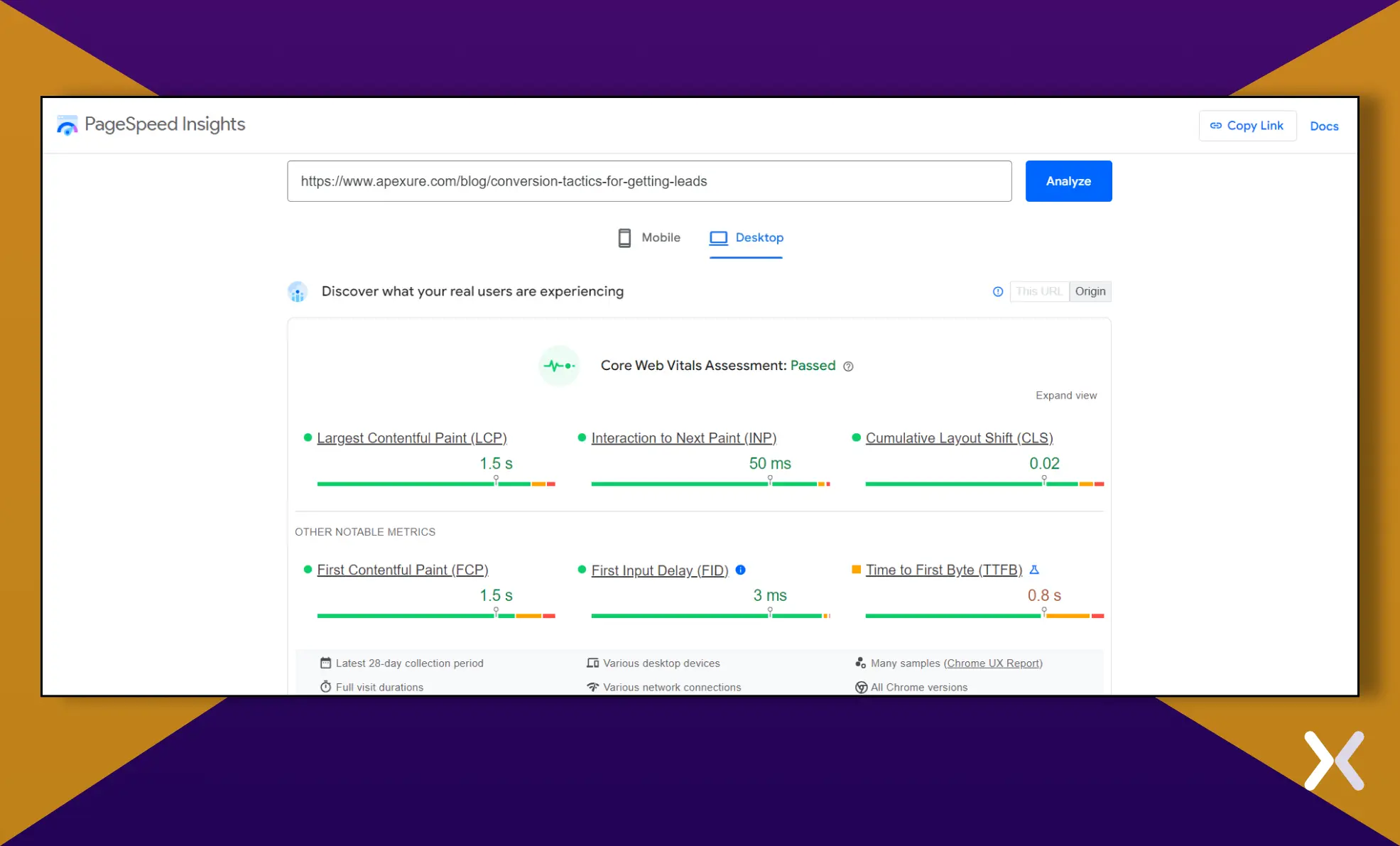The height and width of the screenshot is (846, 1400).
Task: Click the CLS green status dot
Action: point(856,438)
